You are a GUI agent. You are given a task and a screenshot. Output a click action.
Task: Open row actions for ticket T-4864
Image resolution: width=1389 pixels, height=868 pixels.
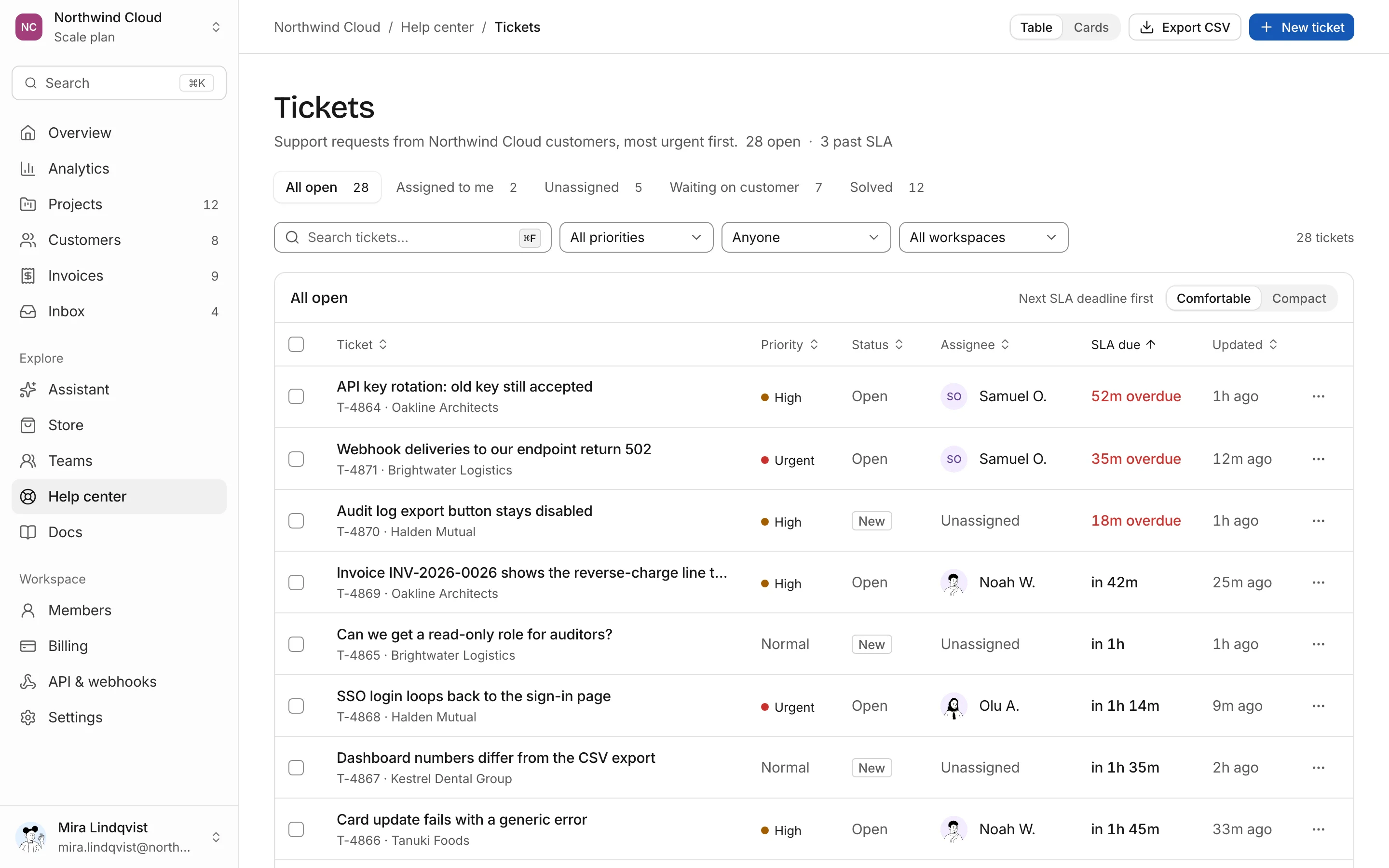pyautogui.click(x=1319, y=397)
